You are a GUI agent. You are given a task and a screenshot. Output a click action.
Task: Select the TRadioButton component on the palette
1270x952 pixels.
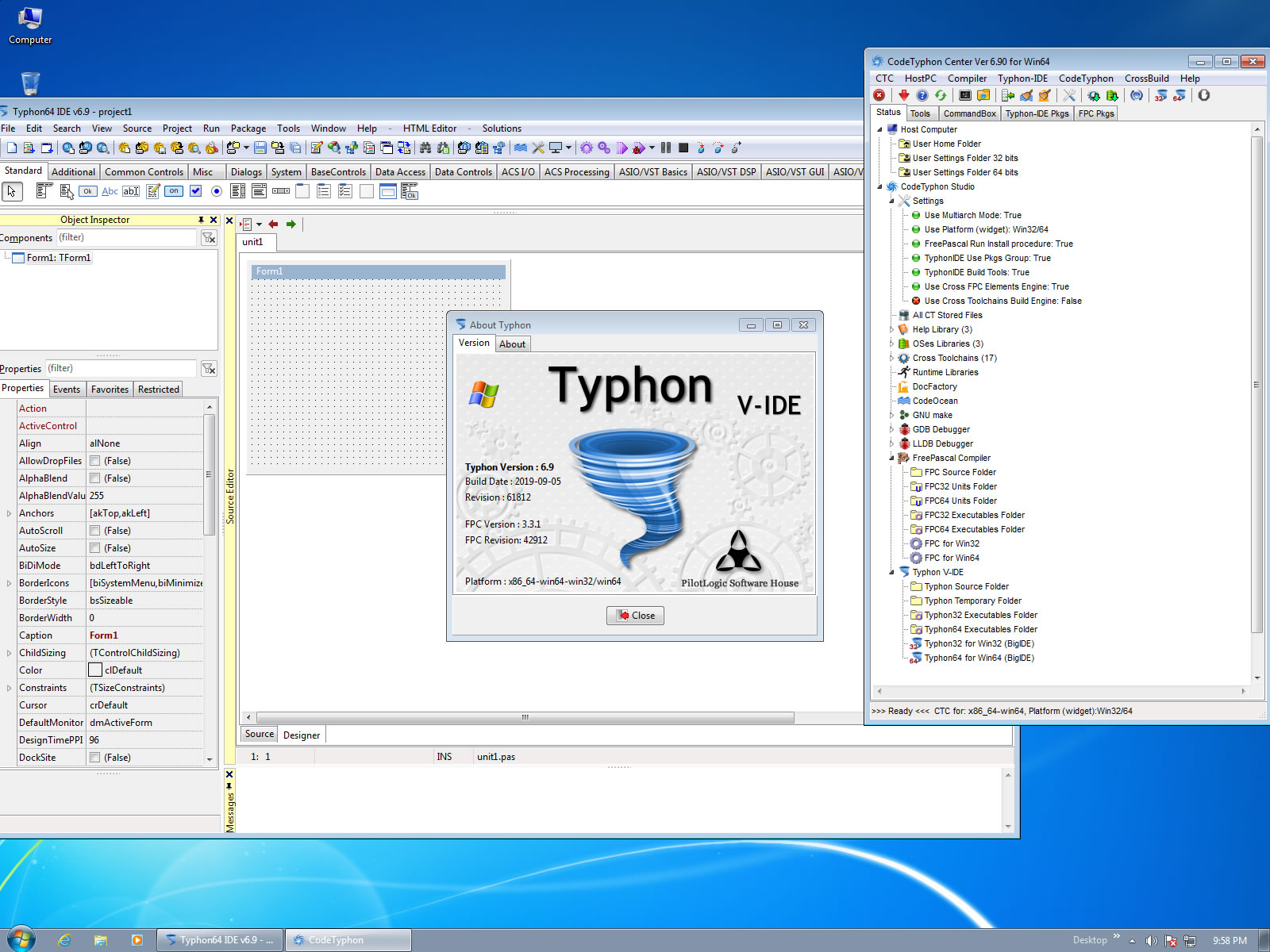pos(216,191)
